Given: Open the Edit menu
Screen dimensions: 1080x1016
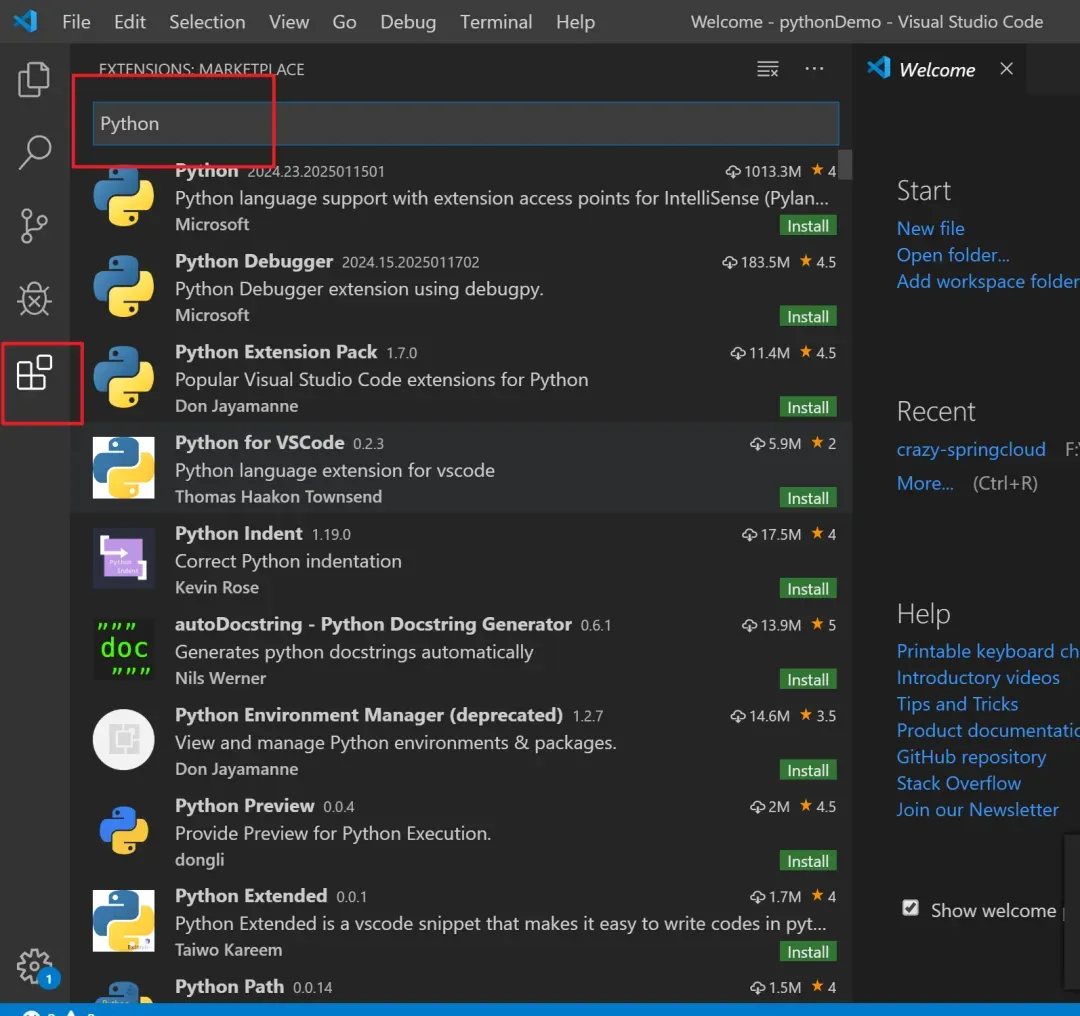Looking at the screenshot, I should [129, 22].
